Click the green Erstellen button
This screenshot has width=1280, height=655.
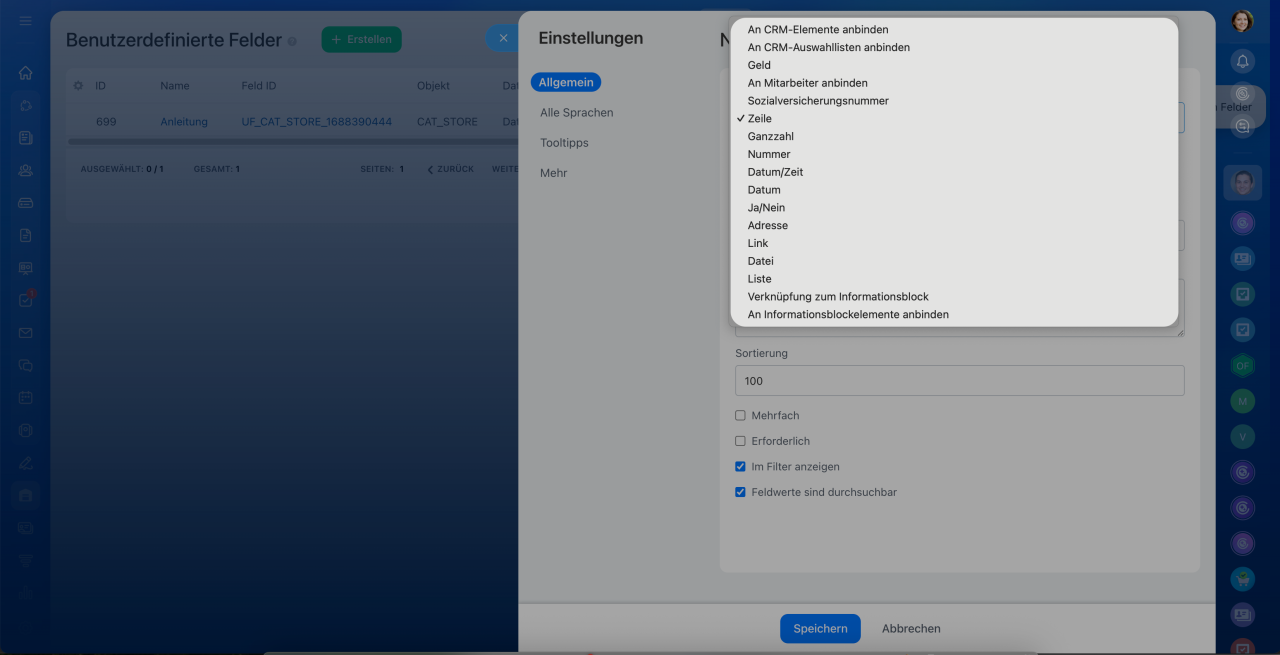pos(361,39)
